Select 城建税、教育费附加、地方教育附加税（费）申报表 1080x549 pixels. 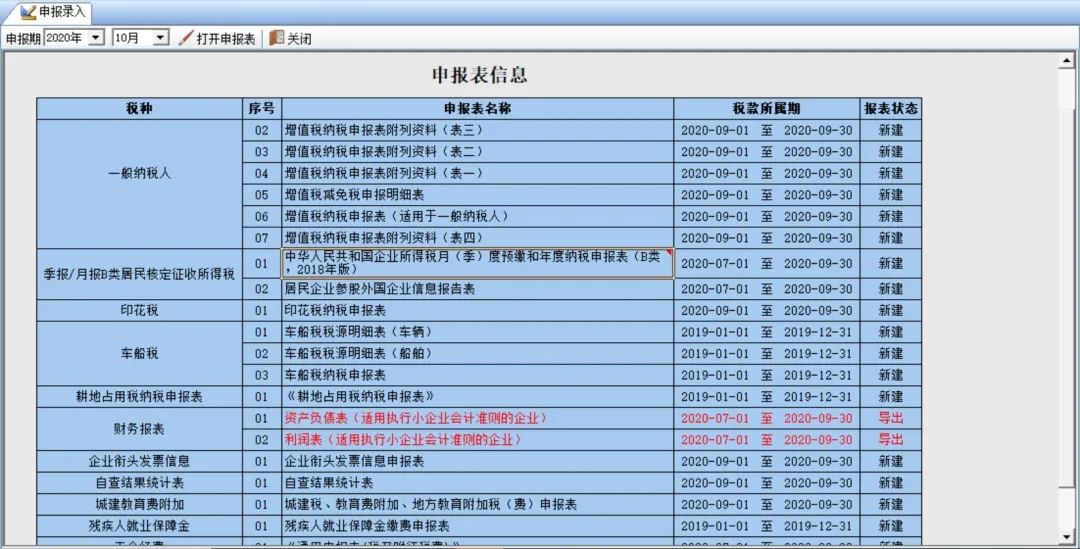[x=477, y=504]
